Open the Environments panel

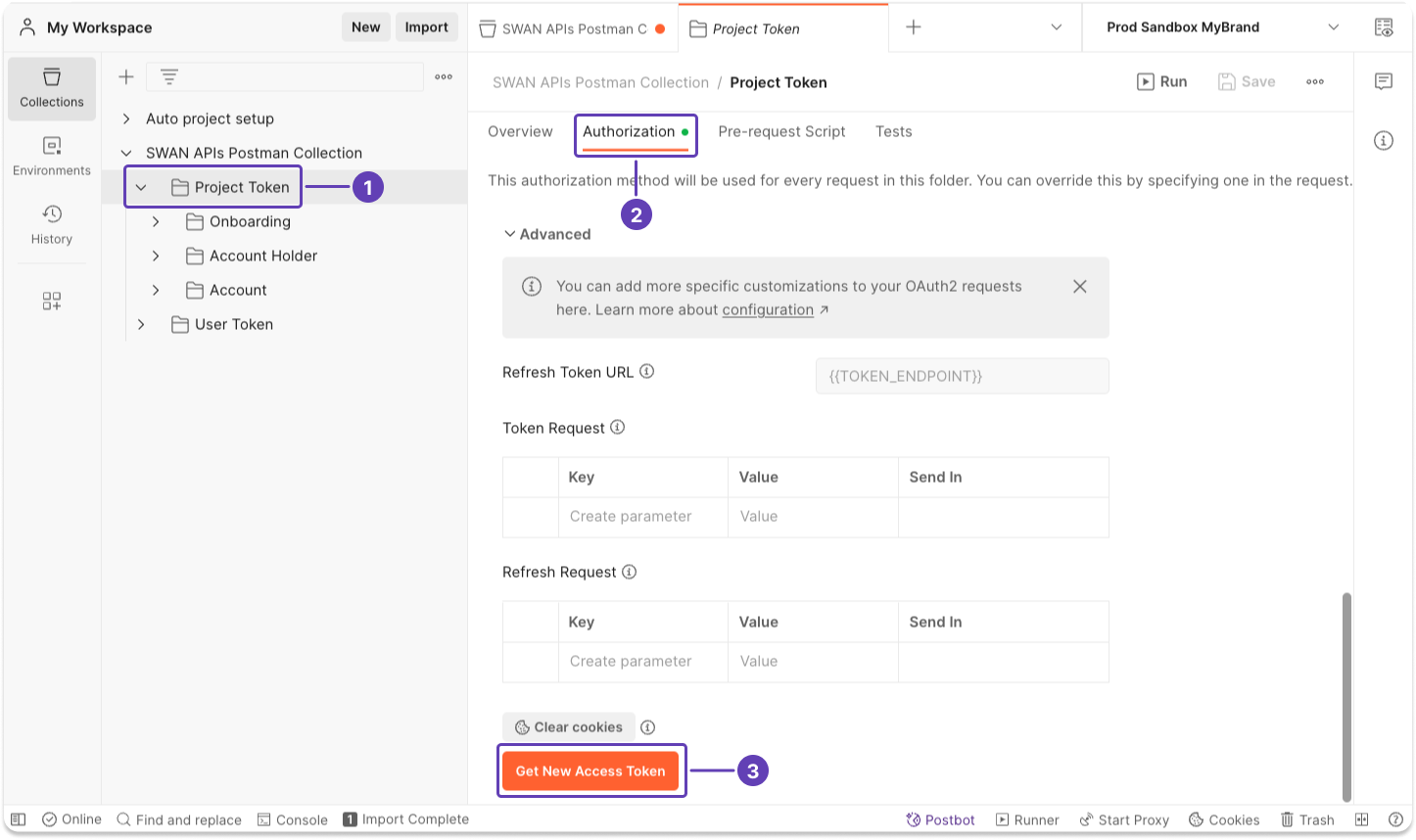51,157
